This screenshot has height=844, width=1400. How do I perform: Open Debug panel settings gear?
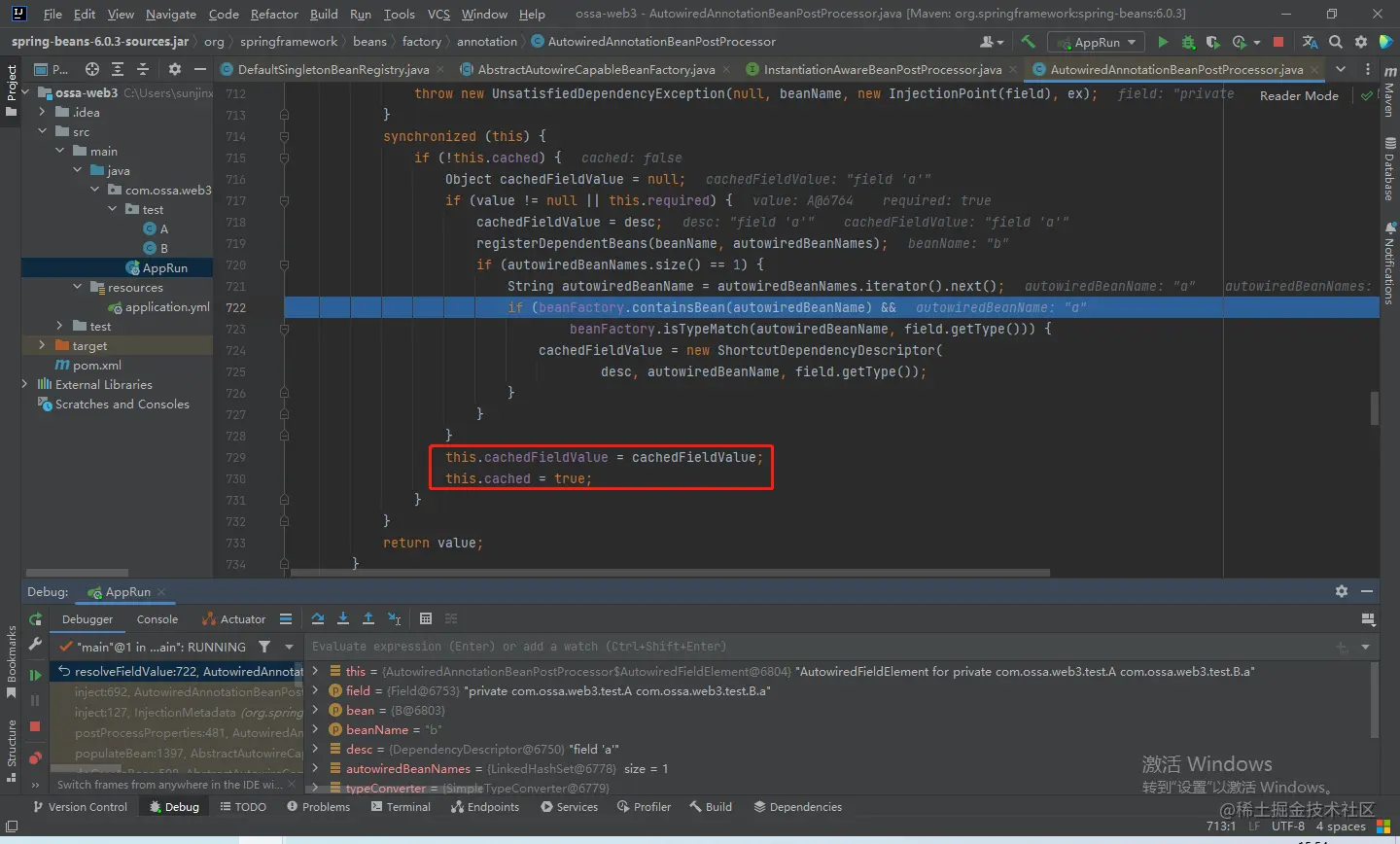[x=1342, y=591]
